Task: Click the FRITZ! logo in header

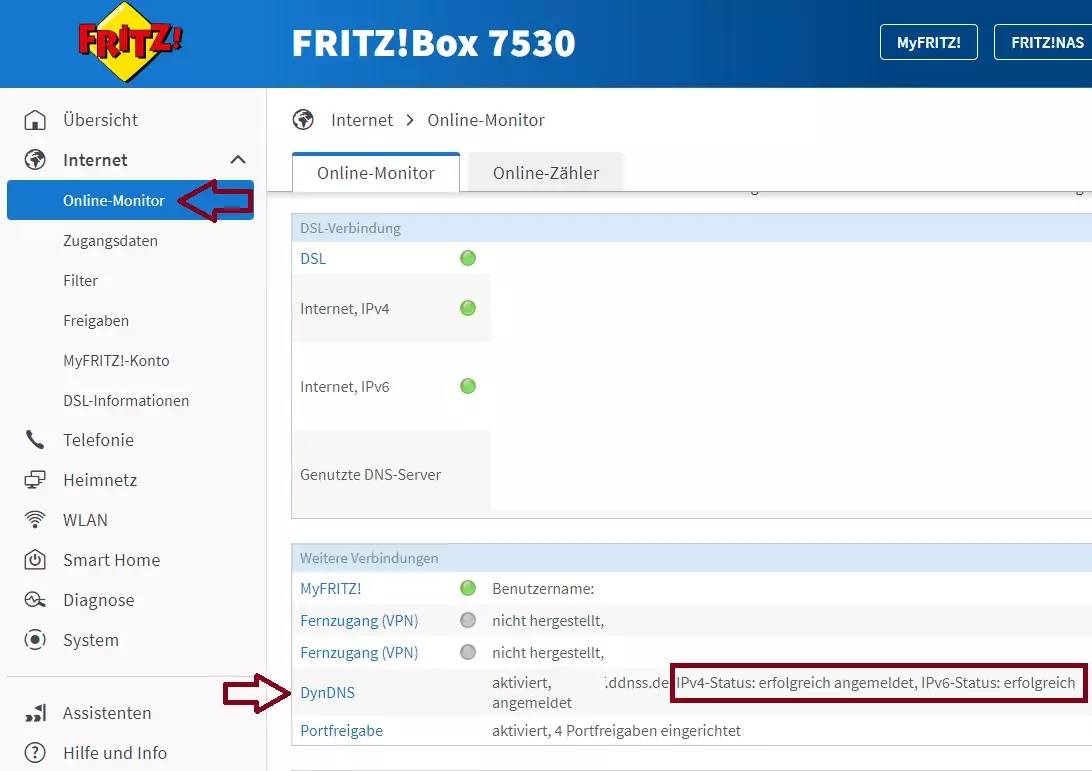Action: coord(131,43)
